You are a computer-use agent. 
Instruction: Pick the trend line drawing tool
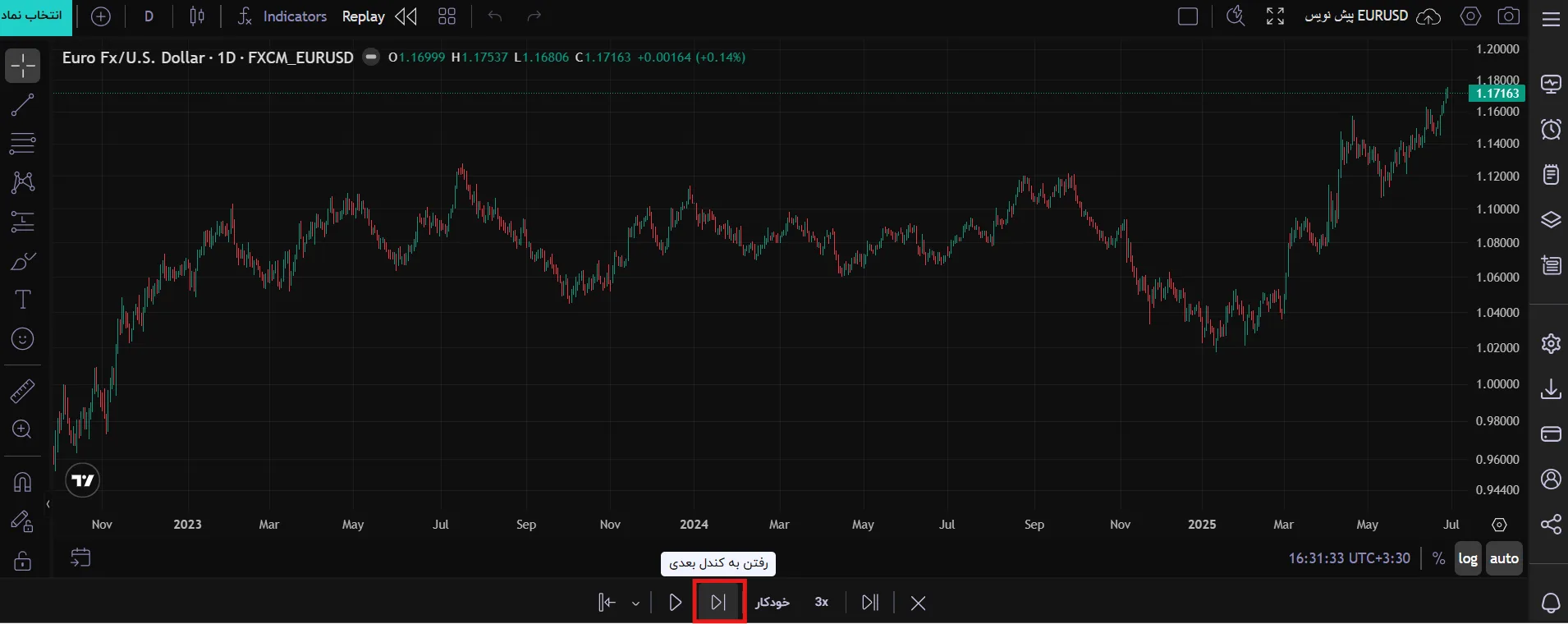pyautogui.click(x=22, y=105)
